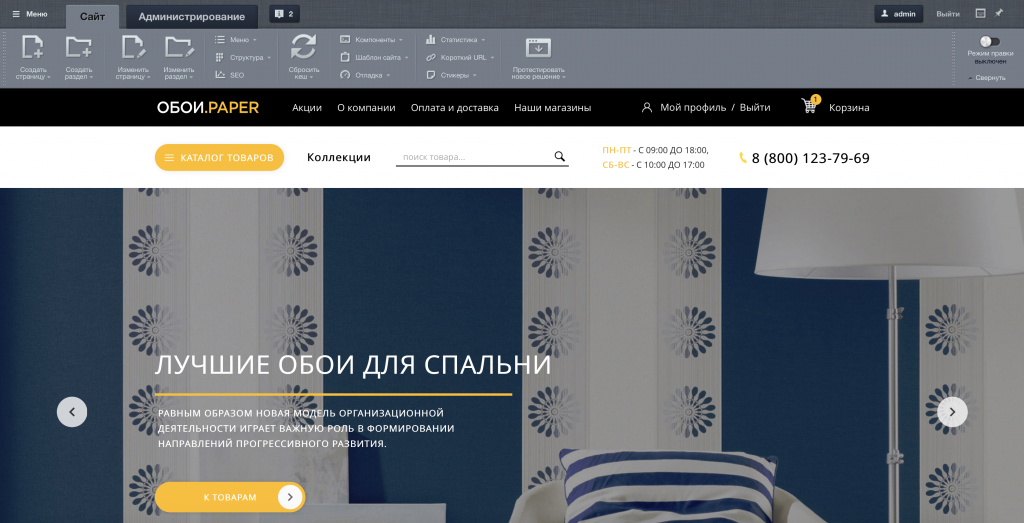Image resolution: width=1024 pixels, height=523 pixels.
Task: Open the Компоненты dropdown
Action: coord(372,40)
